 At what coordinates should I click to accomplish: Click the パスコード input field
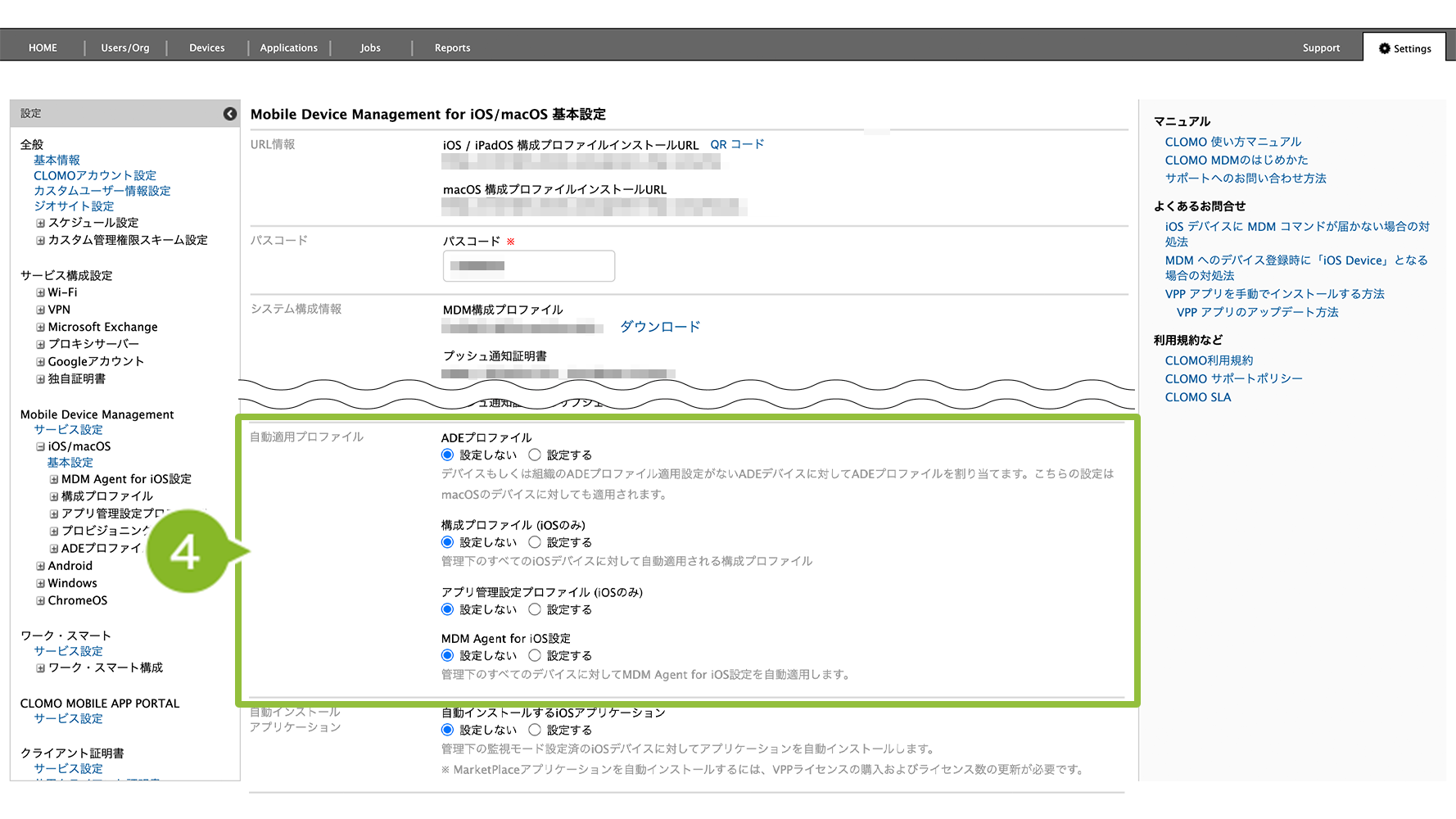click(529, 266)
